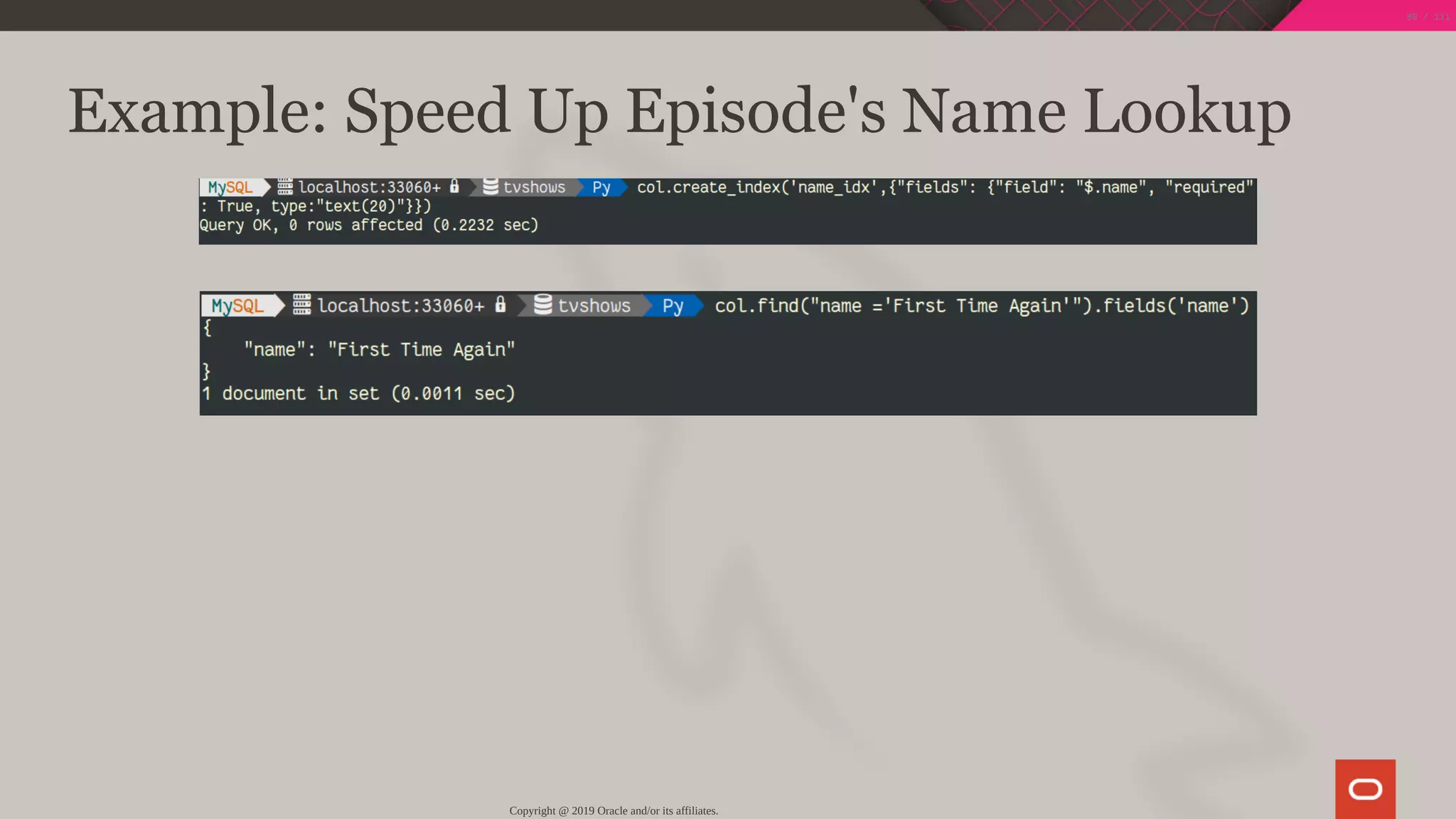This screenshot has width=1456, height=819.
Task: Click the server icon in upper terminal
Action: point(285,187)
